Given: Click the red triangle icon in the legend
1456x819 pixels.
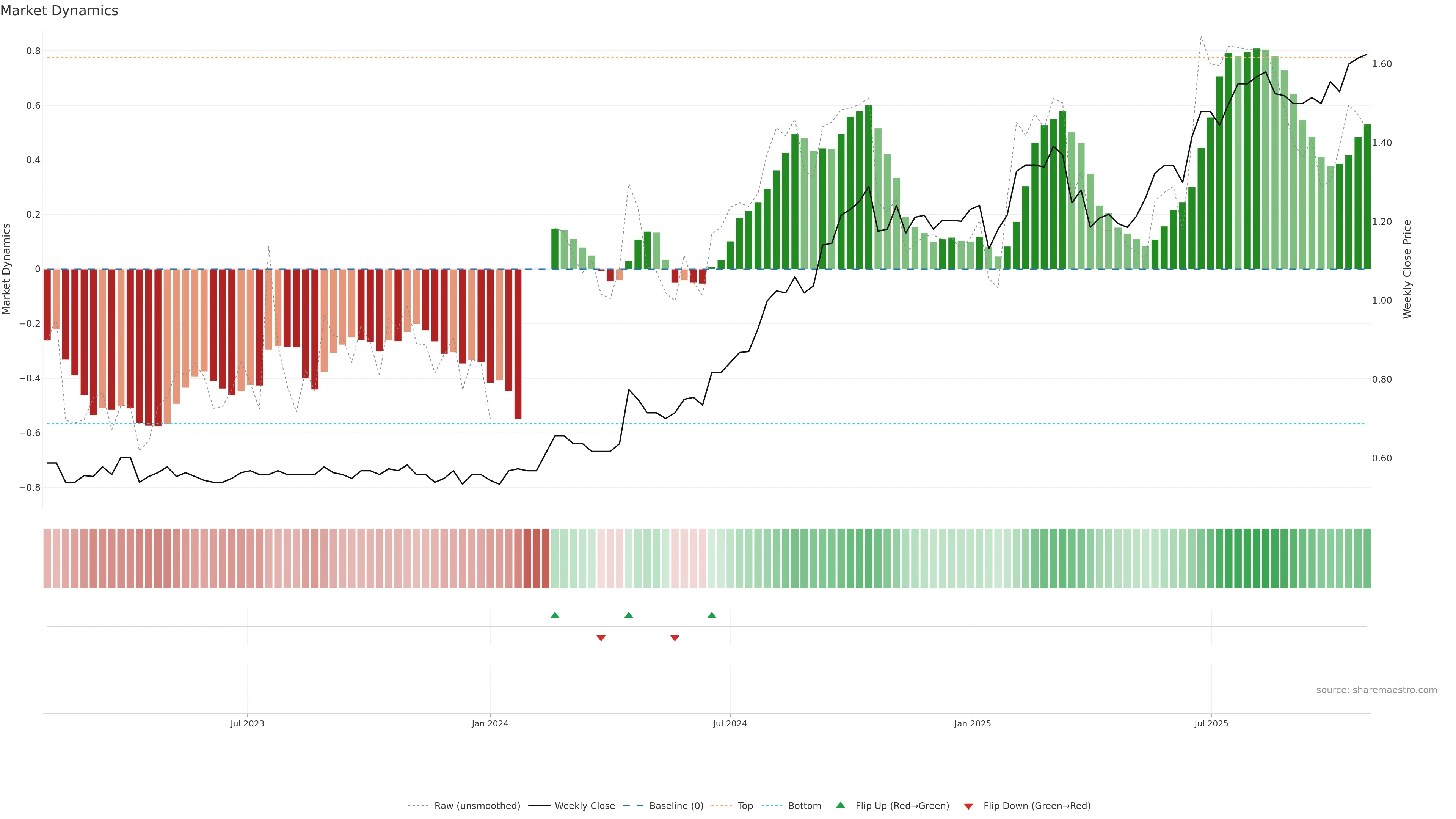Looking at the screenshot, I should tap(968, 806).
